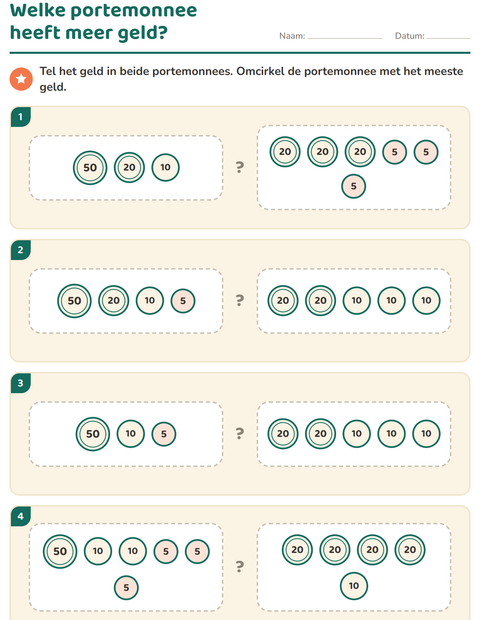Select the number 4 exercise badge
Image resolution: width=480 pixels, height=620 pixels.
21,516
